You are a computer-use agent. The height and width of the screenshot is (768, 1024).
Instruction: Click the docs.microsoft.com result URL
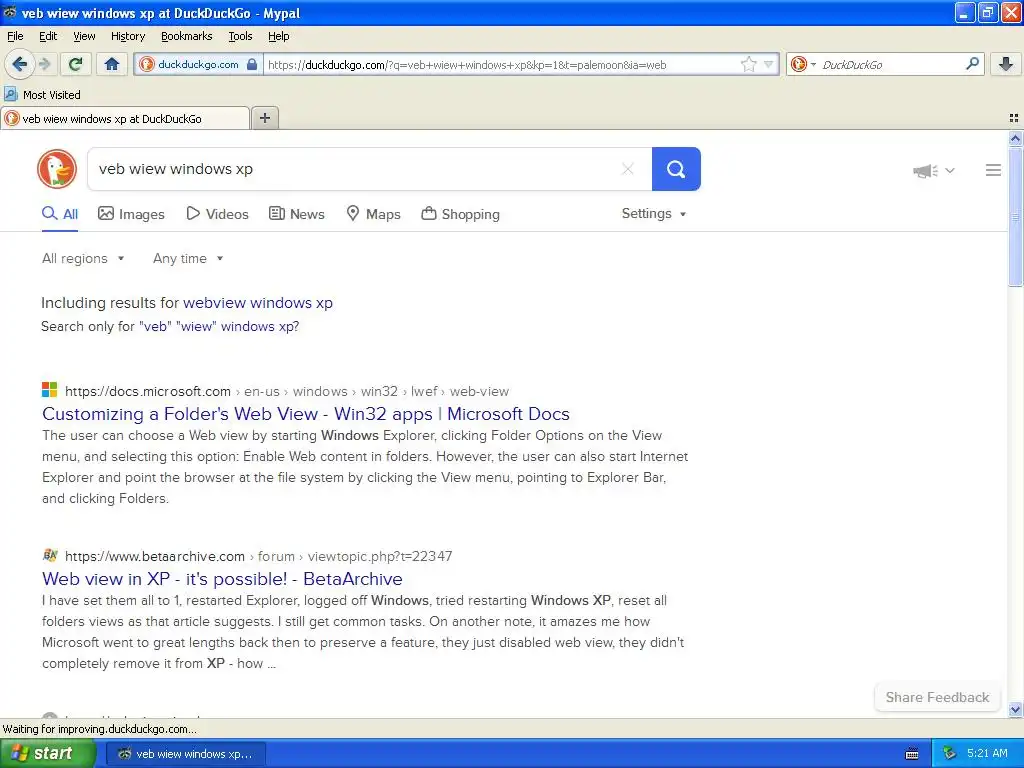click(x=287, y=391)
